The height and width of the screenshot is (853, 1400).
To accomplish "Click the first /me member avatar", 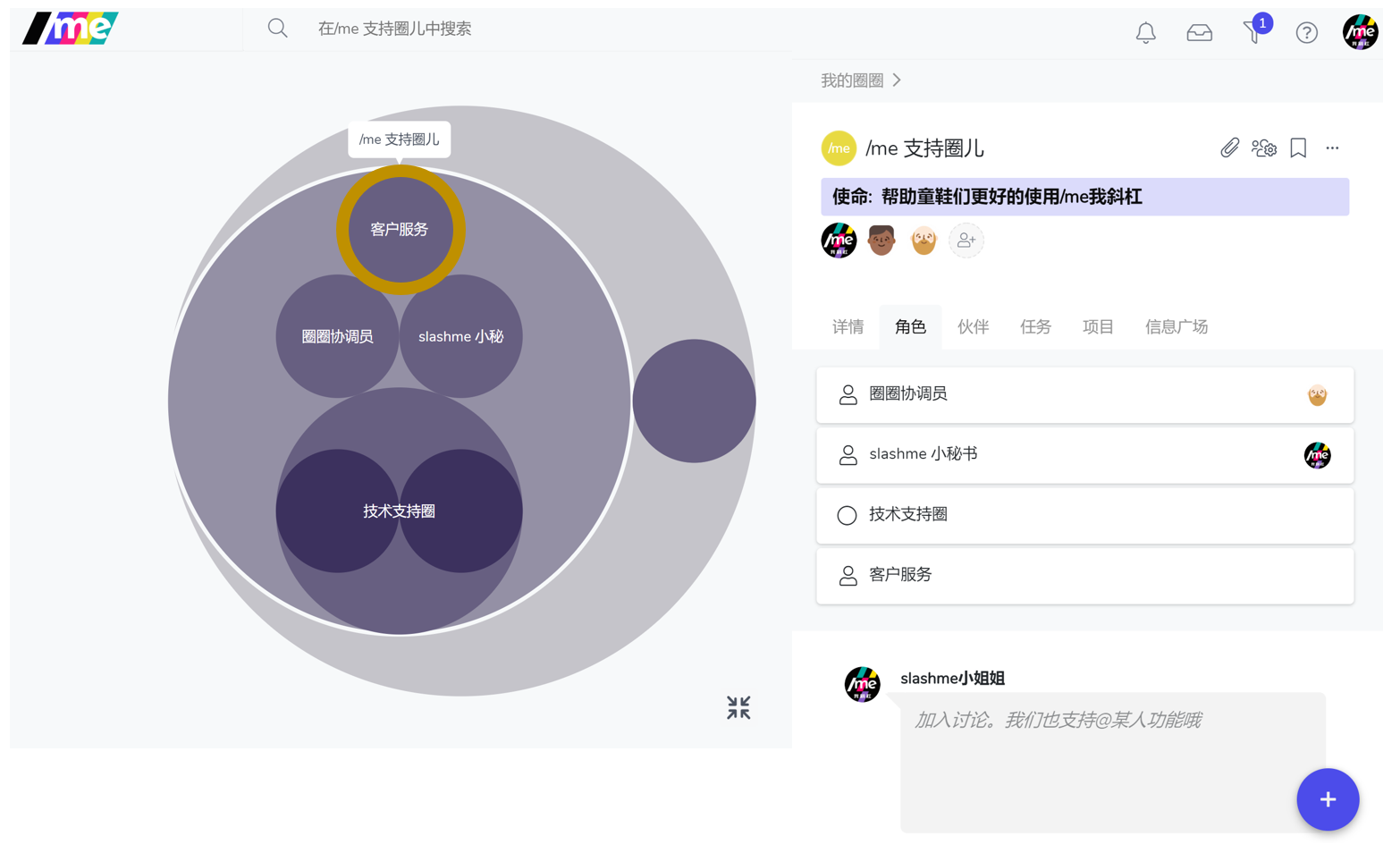I will click(839, 241).
